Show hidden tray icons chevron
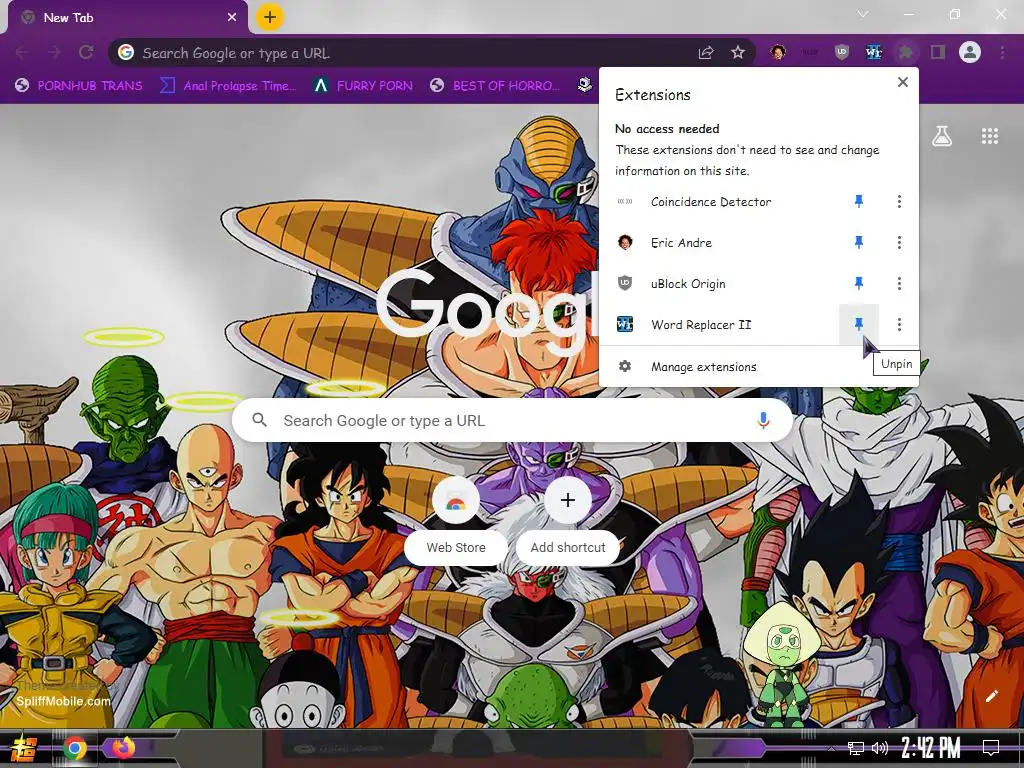 (831, 748)
